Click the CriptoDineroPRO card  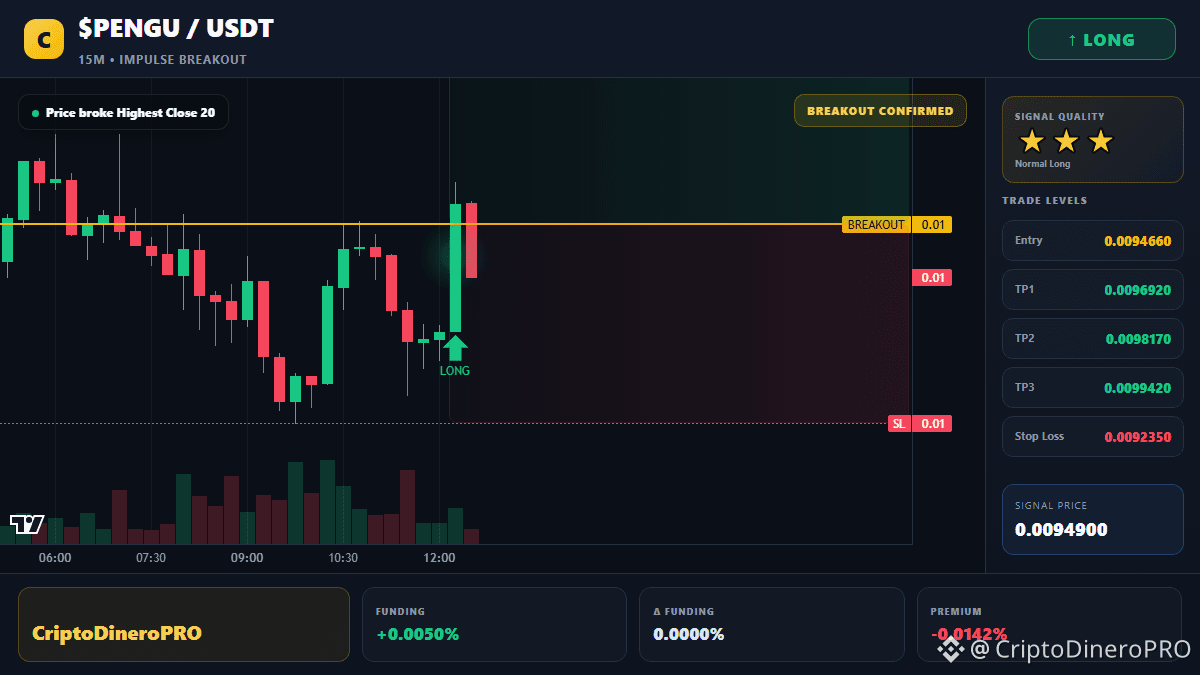point(184,624)
